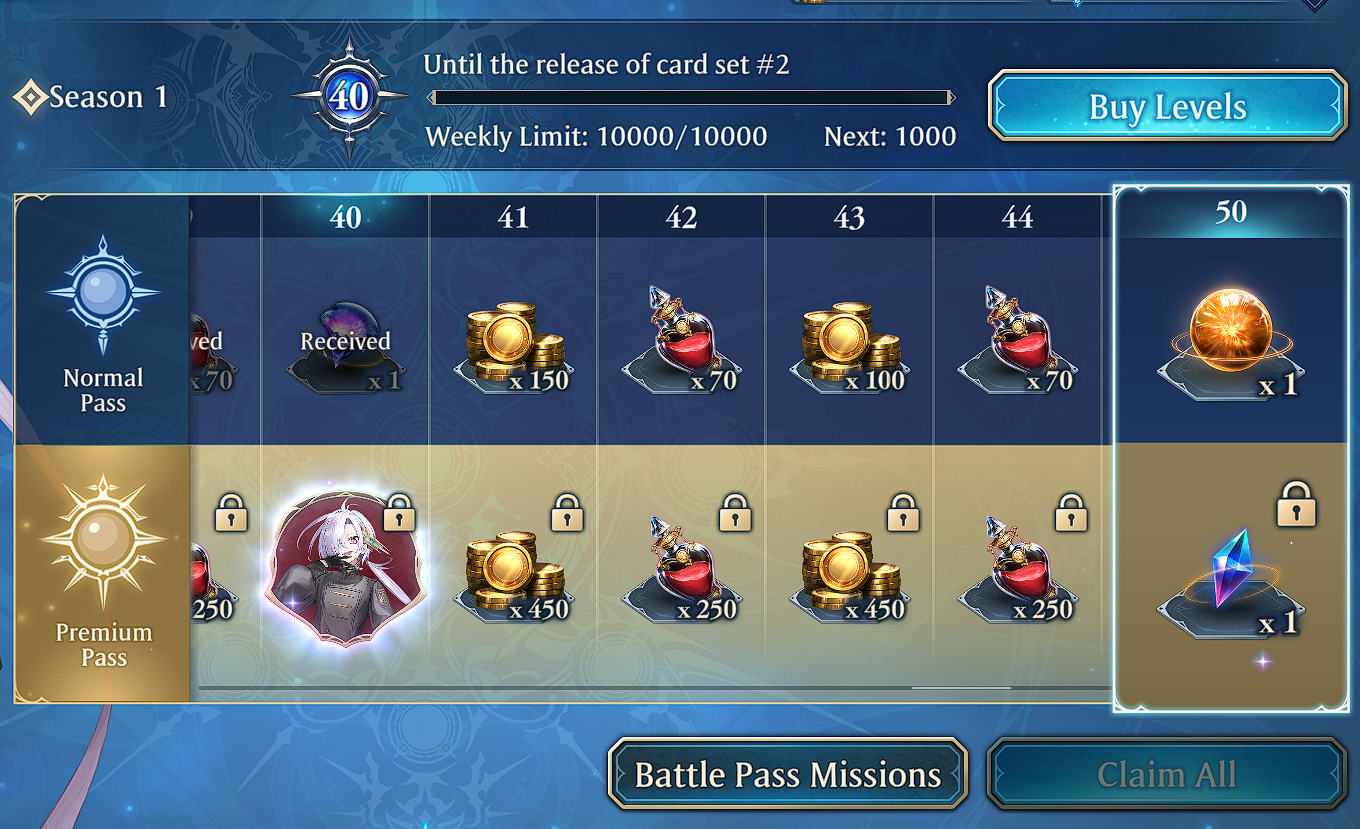Viewport: 1360px width, 829px height.
Task: Click the Claim All button
Action: (x=1167, y=774)
